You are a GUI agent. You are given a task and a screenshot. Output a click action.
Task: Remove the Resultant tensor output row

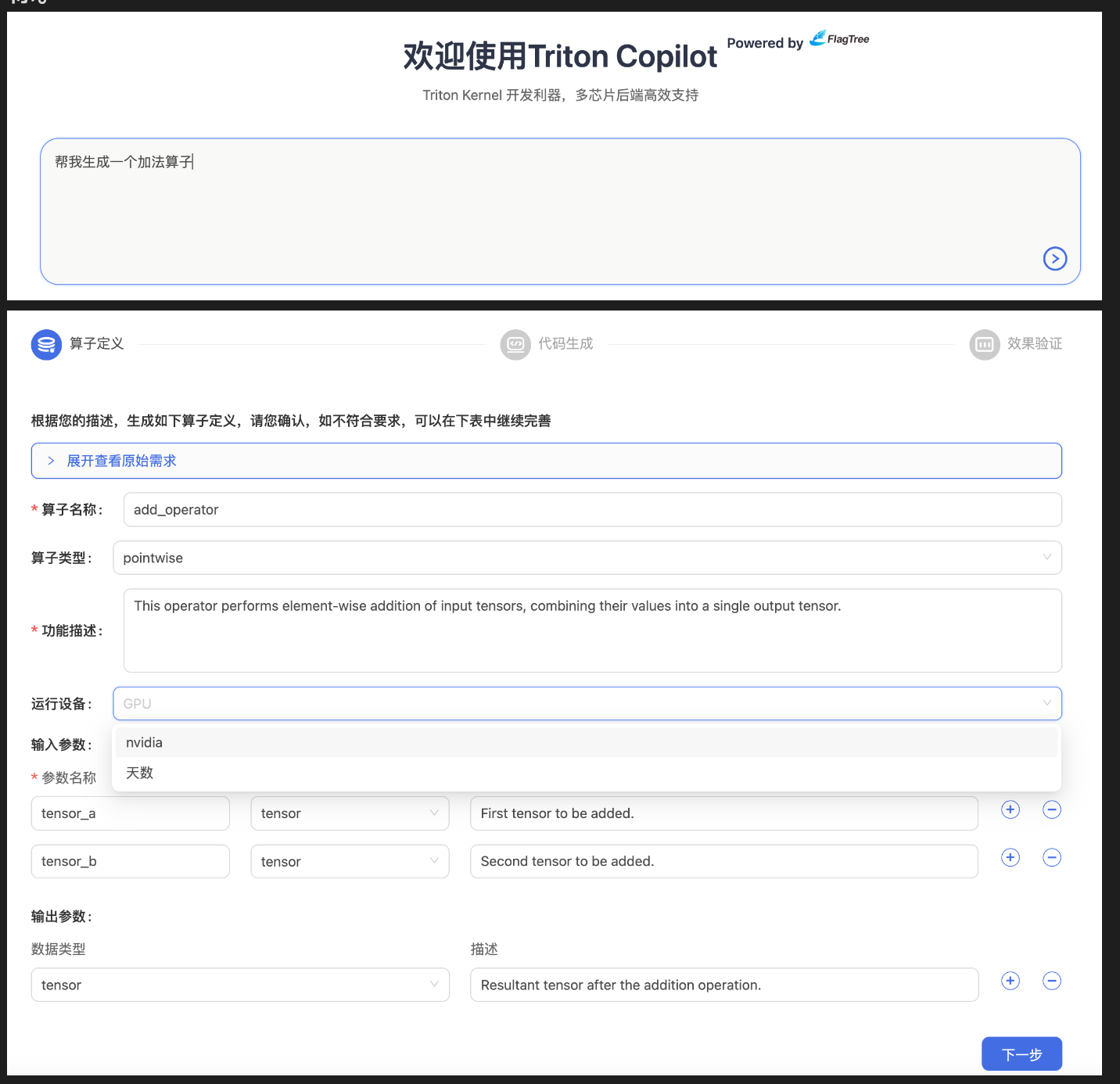pyautogui.click(x=1052, y=981)
